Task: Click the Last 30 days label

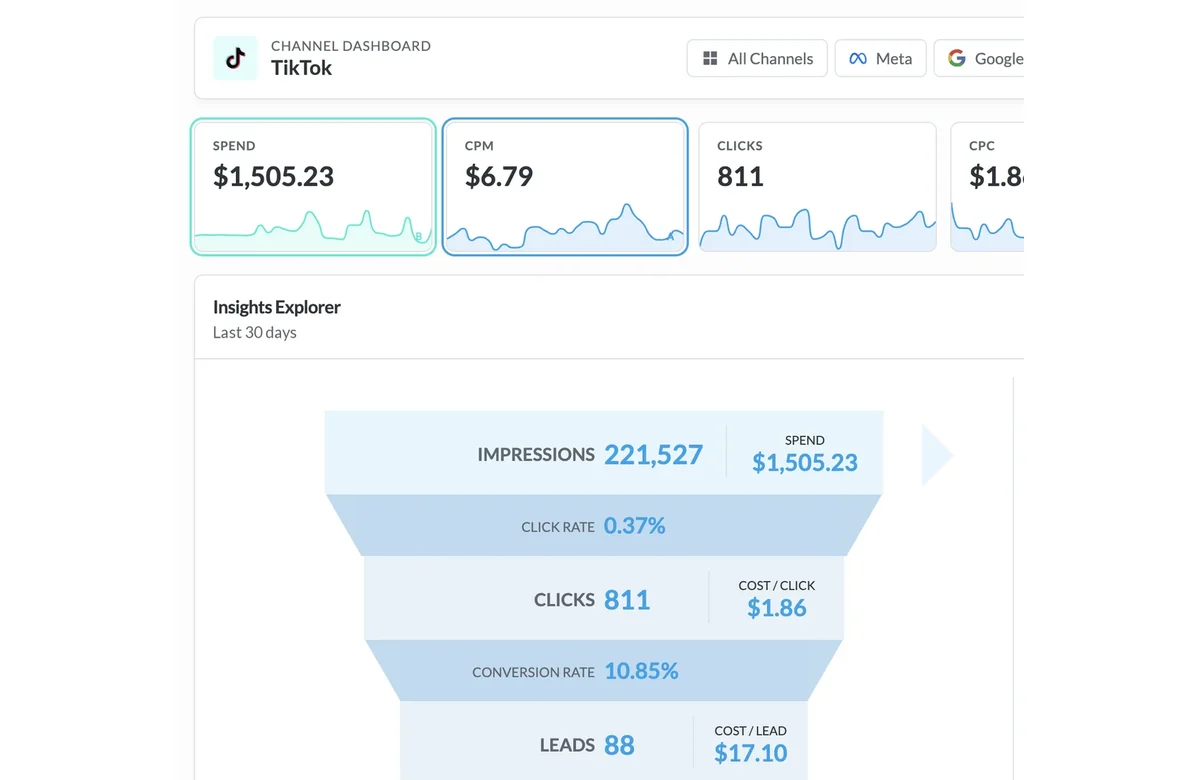Action: [255, 332]
